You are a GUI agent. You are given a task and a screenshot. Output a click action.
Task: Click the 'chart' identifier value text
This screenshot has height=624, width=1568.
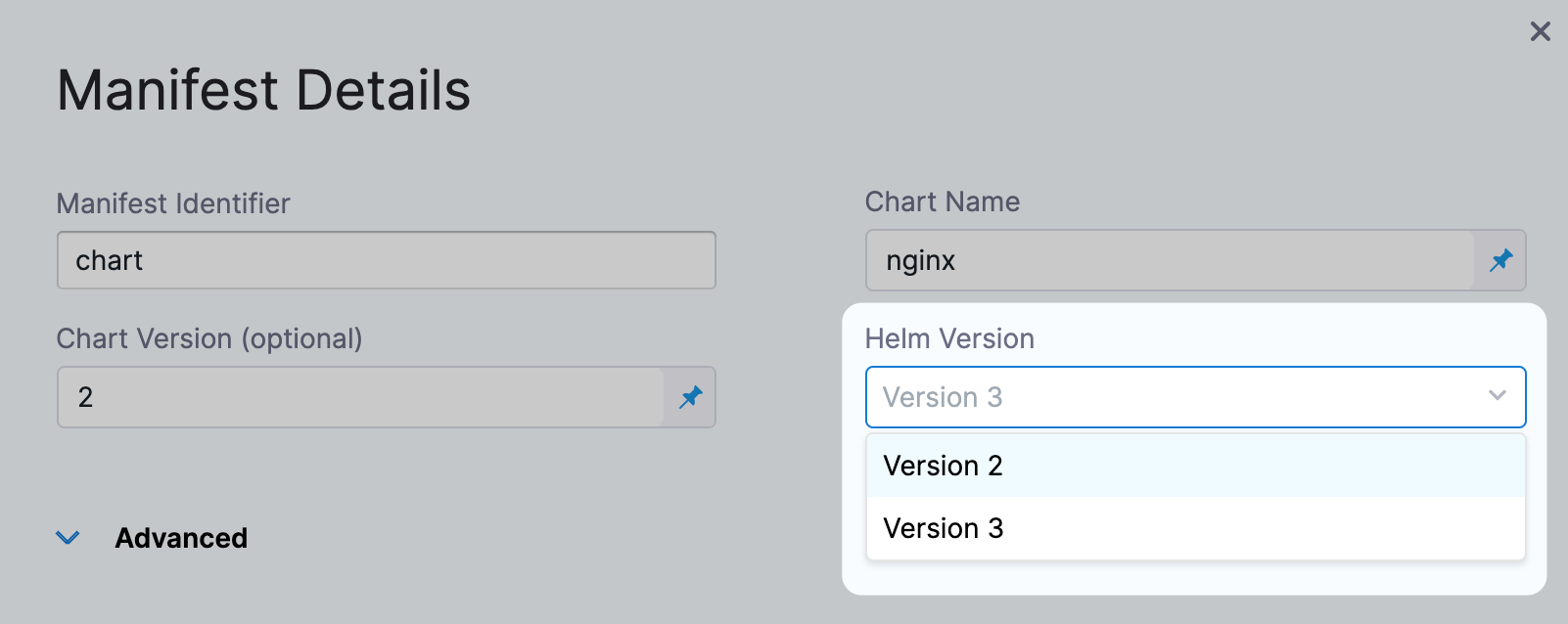coord(109,260)
